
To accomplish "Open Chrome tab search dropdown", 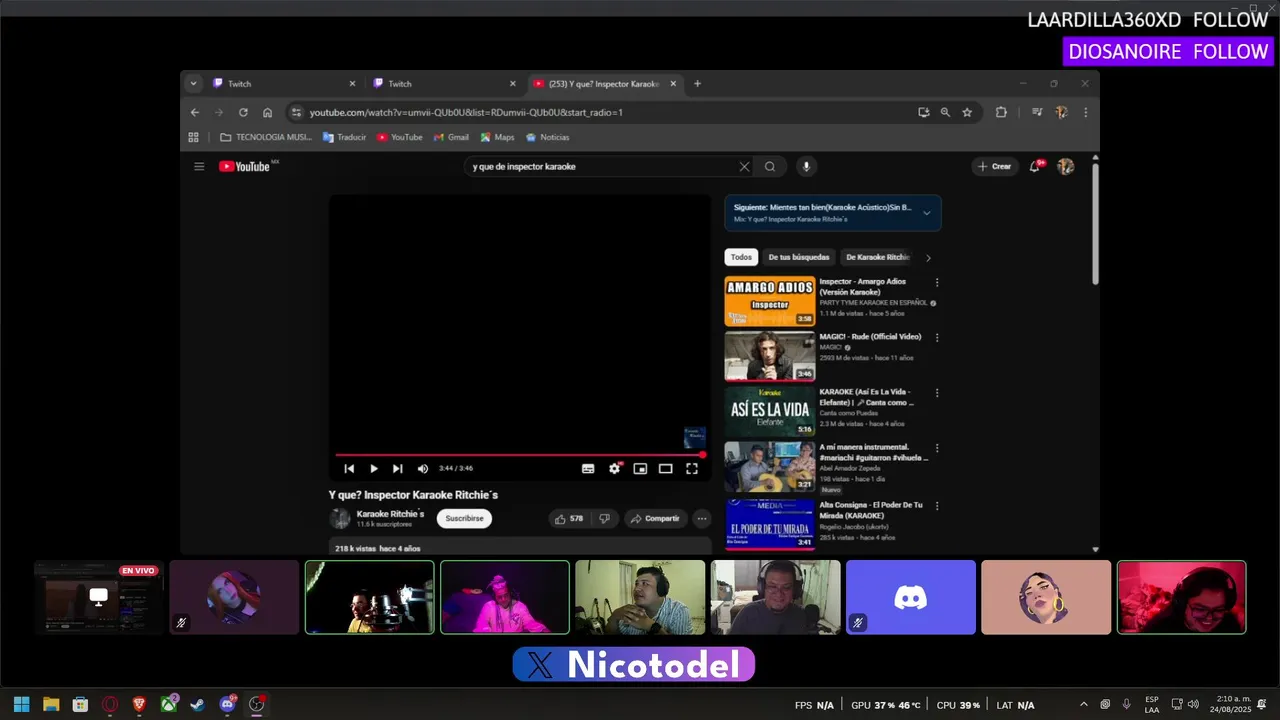I will click(x=193, y=84).
